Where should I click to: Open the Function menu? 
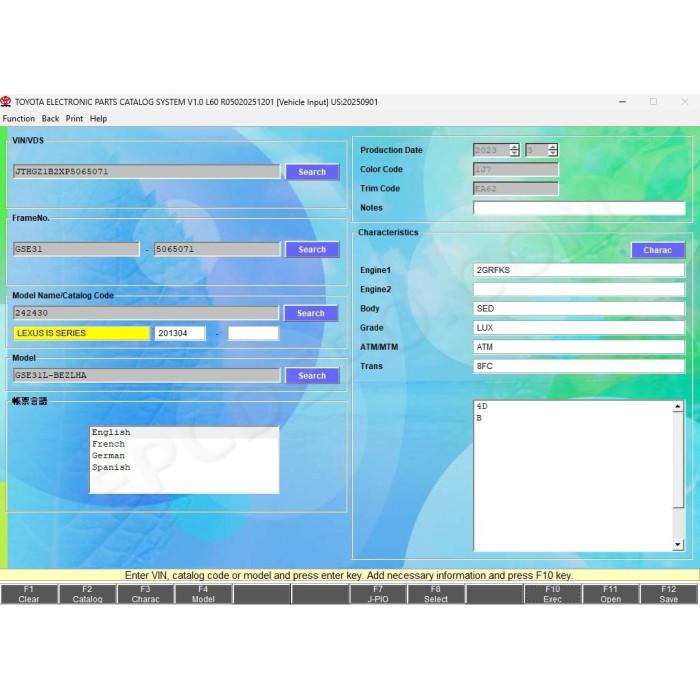pyautogui.click(x=19, y=119)
